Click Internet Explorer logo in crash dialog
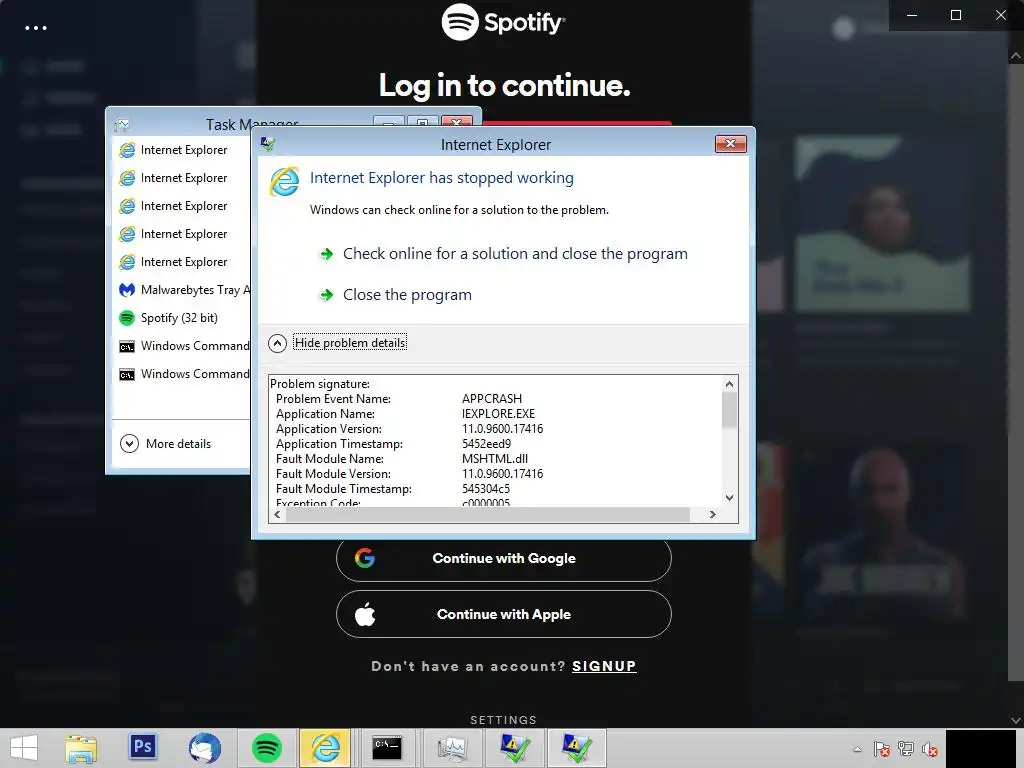1024x768 pixels. coord(285,182)
